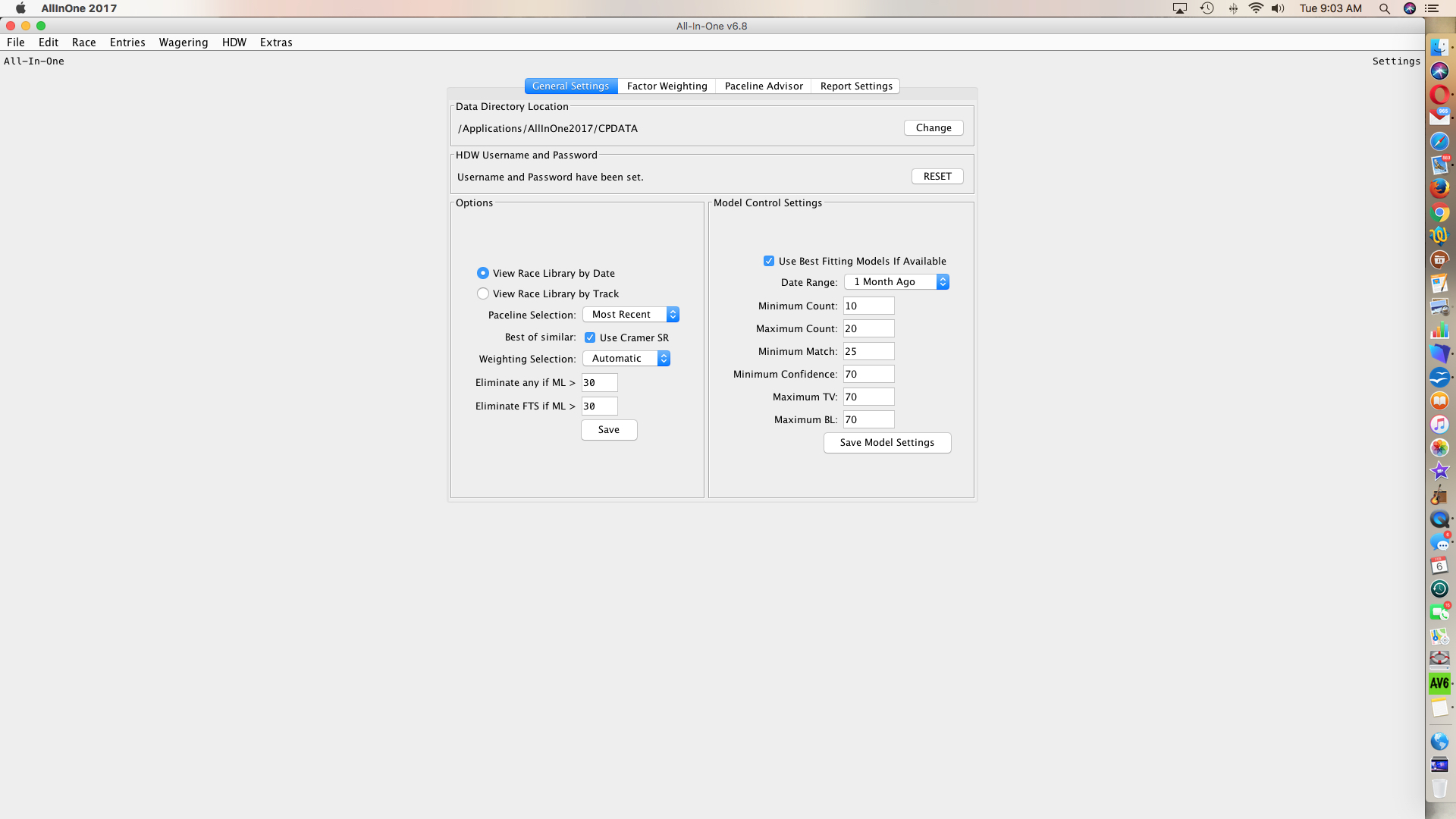Open the Trash at the bottom of the dock
This screenshot has height=819, width=1456.
point(1439,789)
